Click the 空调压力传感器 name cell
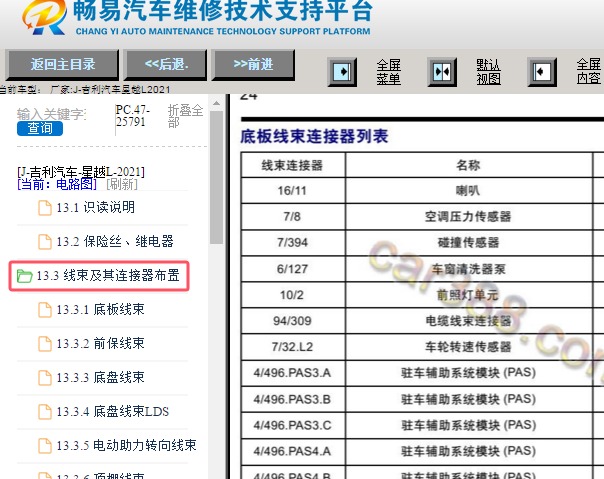Viewport: 604px width, 479px height. point(468,217)
